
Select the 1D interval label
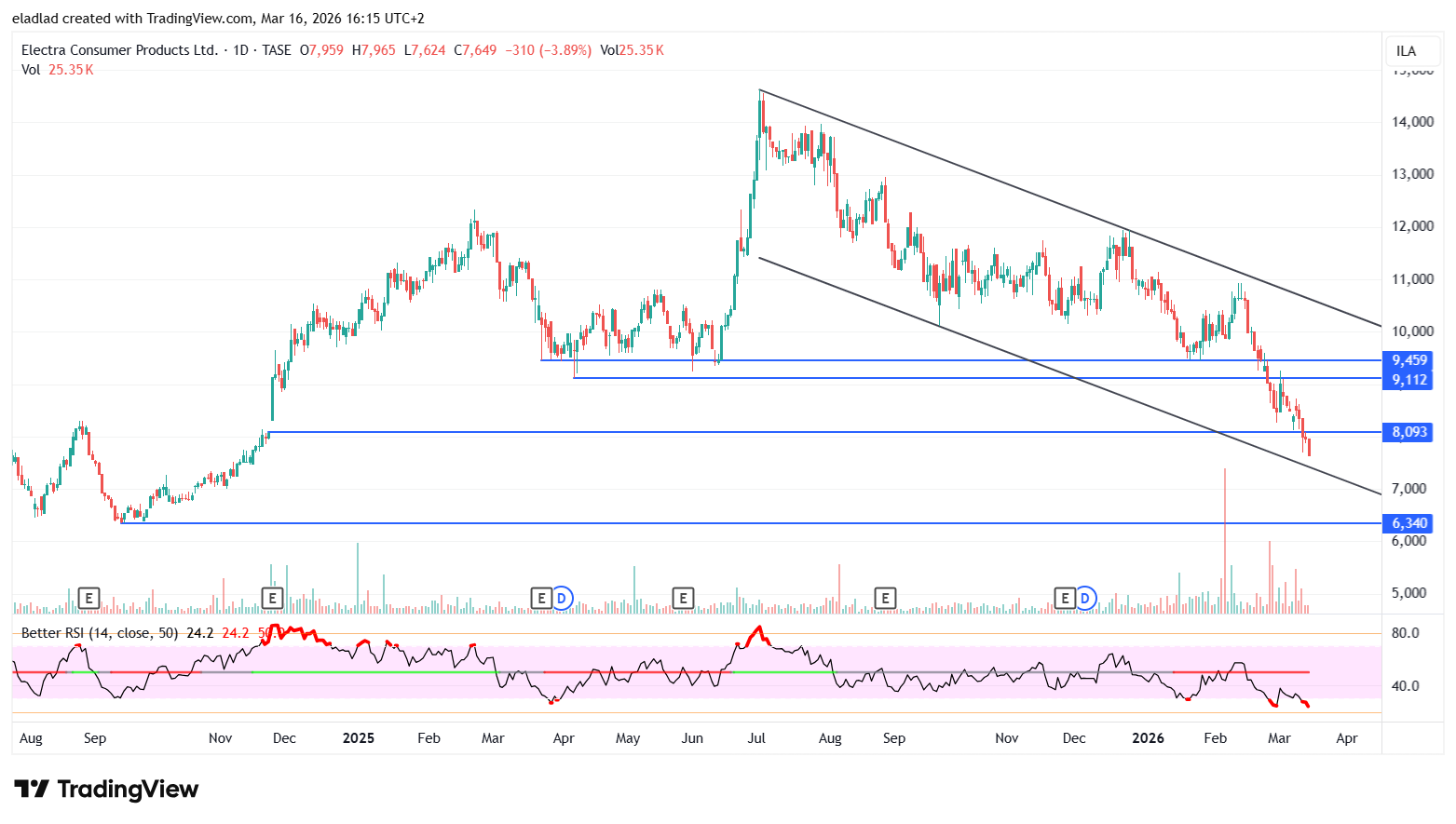240,50
